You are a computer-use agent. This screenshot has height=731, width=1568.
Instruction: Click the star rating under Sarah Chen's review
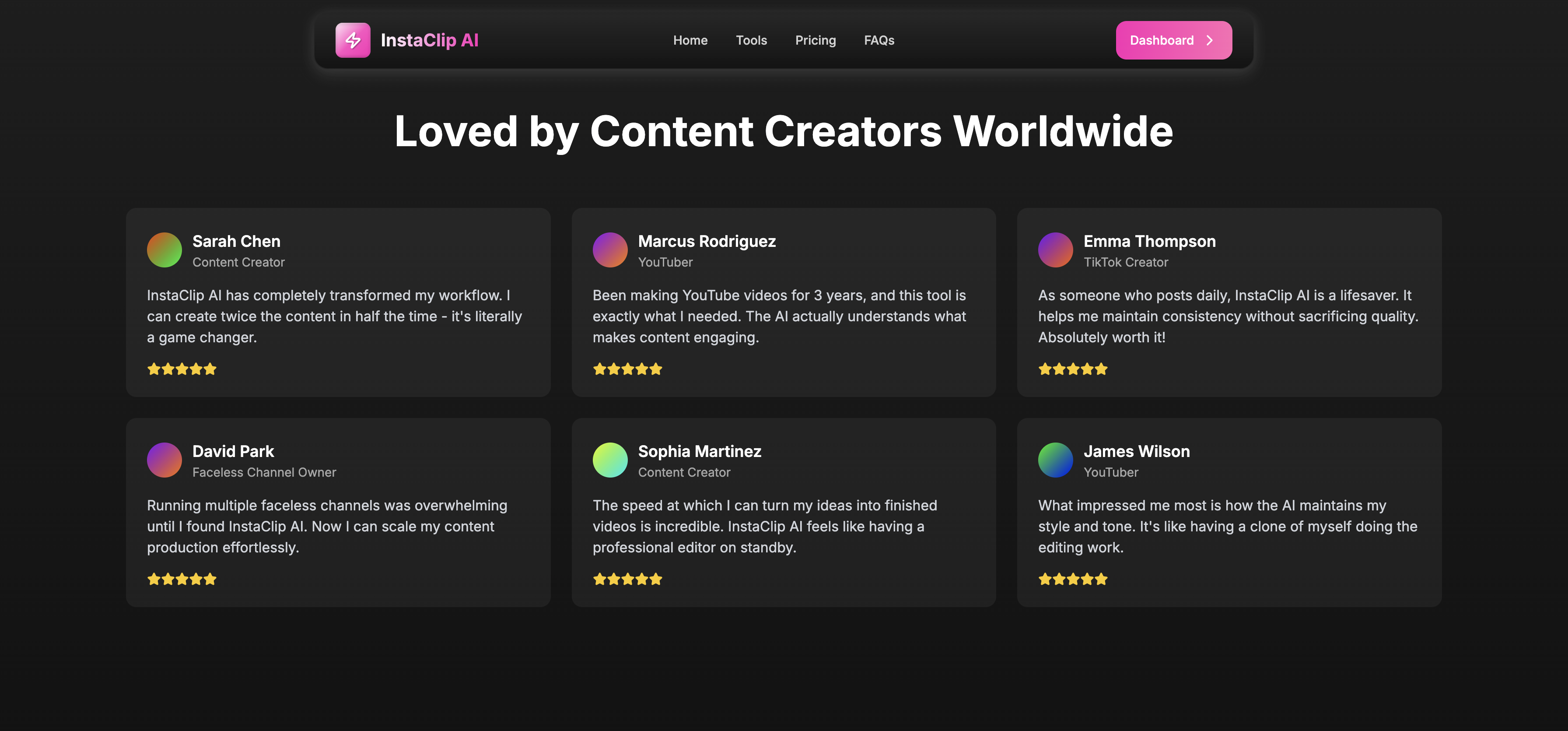[x=182, y=369]
